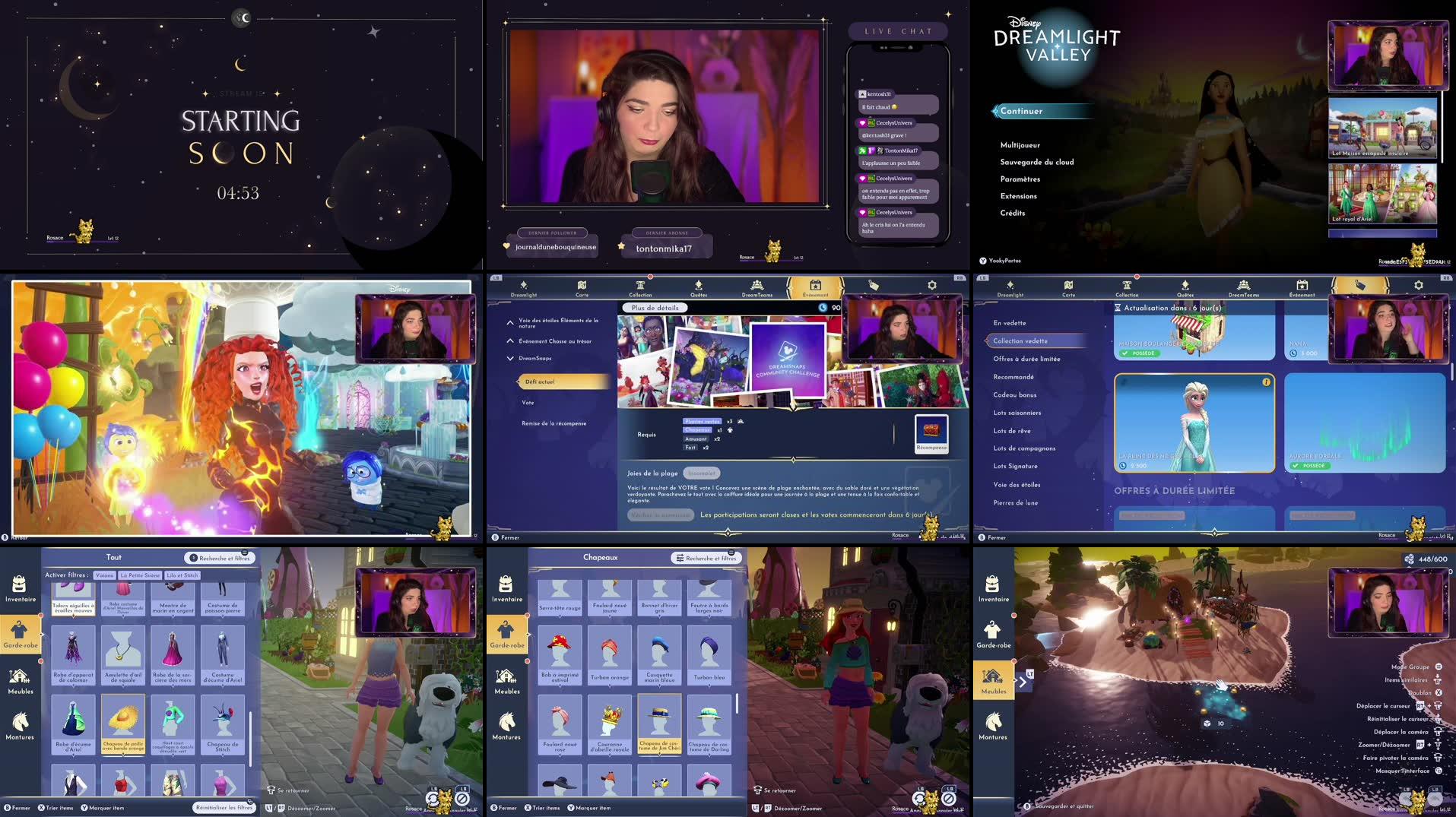Select the Aurore Boréale shop card
Viewport: 1456px width, 817px height.
[1365, 423]
